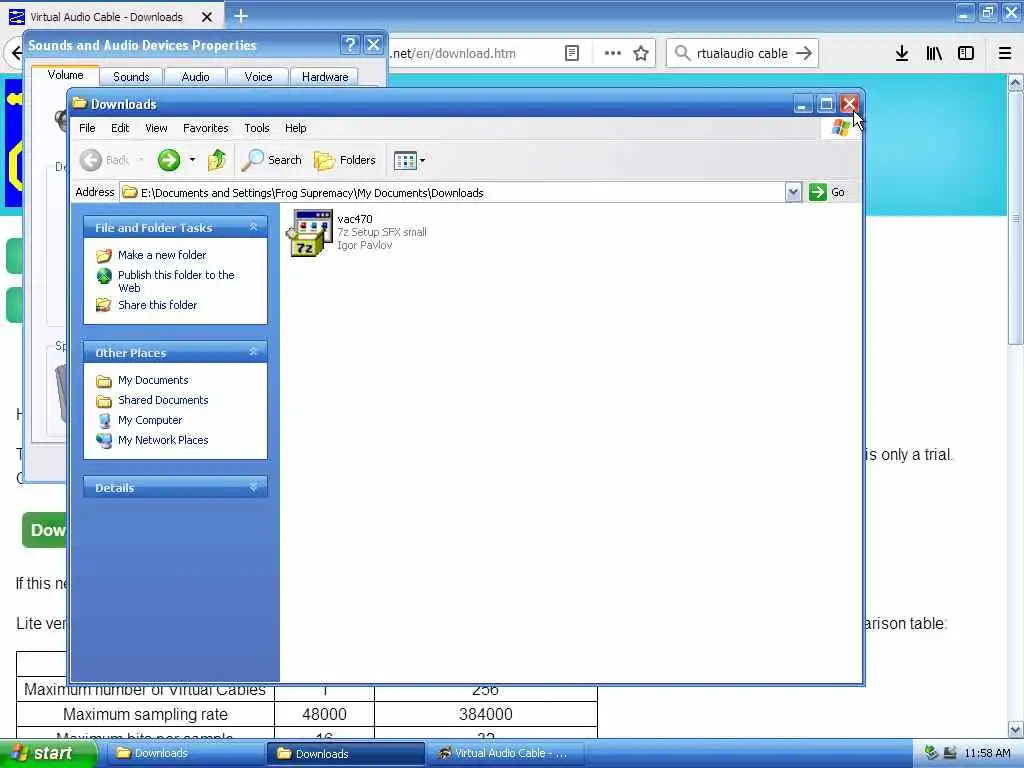This screenshot has width=1024, height=768.
Task: Open the Forward history dropdown arrow
Action: [193, 160]
